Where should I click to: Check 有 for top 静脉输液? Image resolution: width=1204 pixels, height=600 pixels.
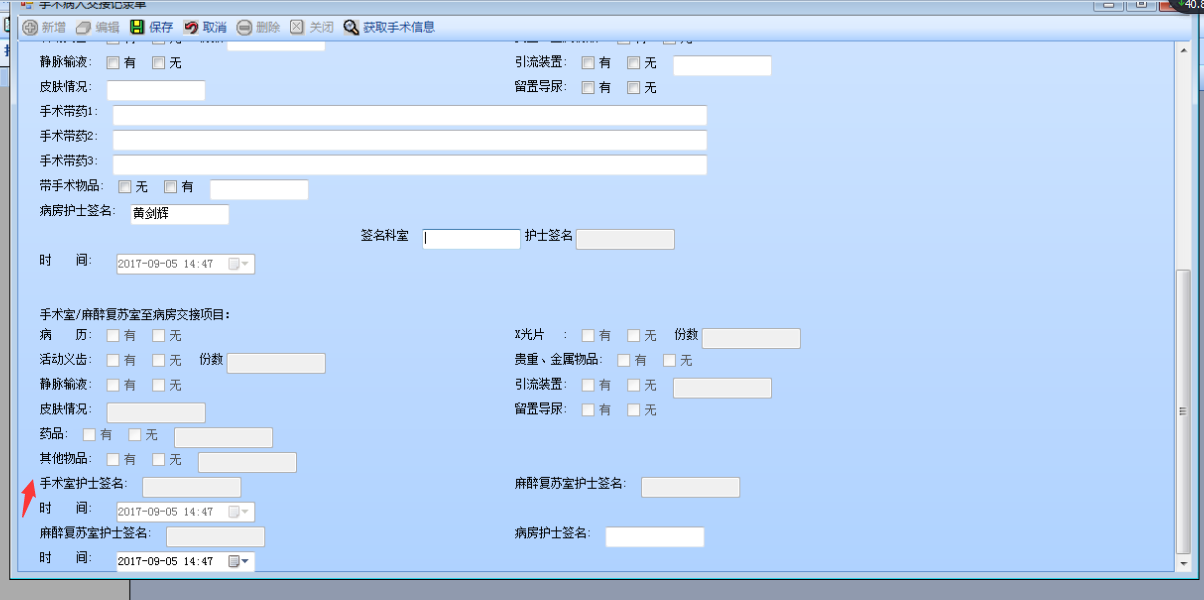tap(113, 63)
